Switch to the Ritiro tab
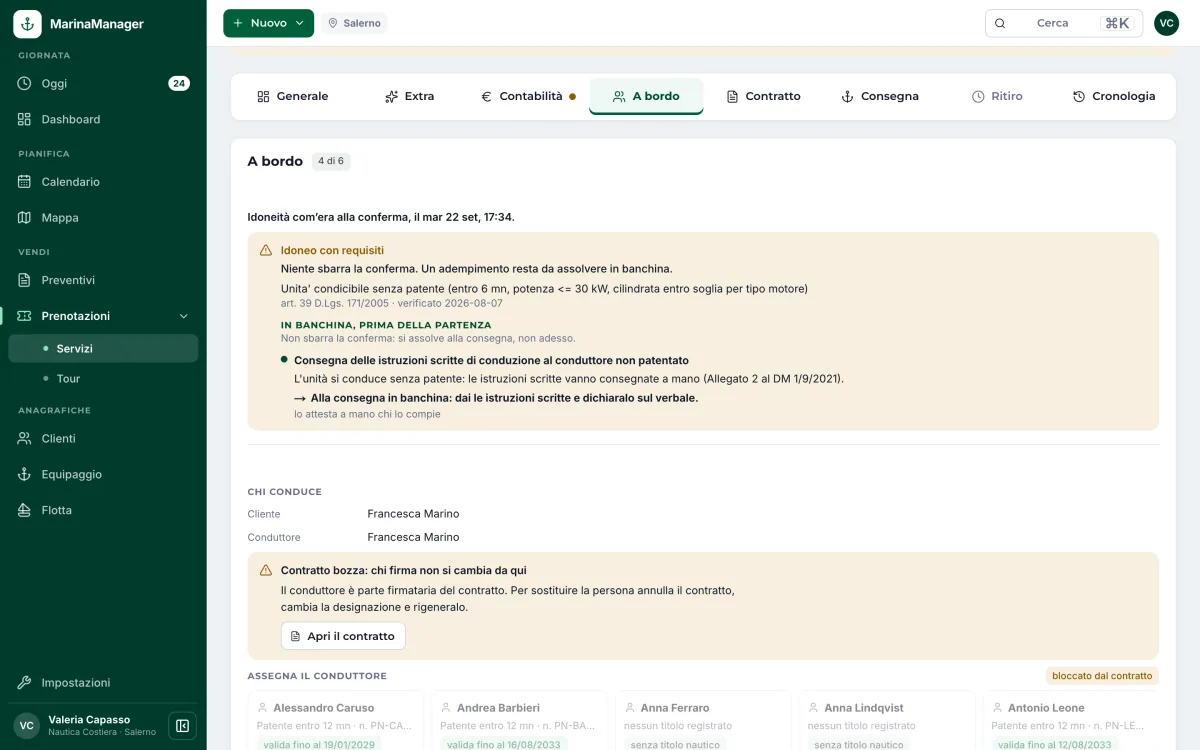This screenshot has width=1200, height=750. [997, 96]
